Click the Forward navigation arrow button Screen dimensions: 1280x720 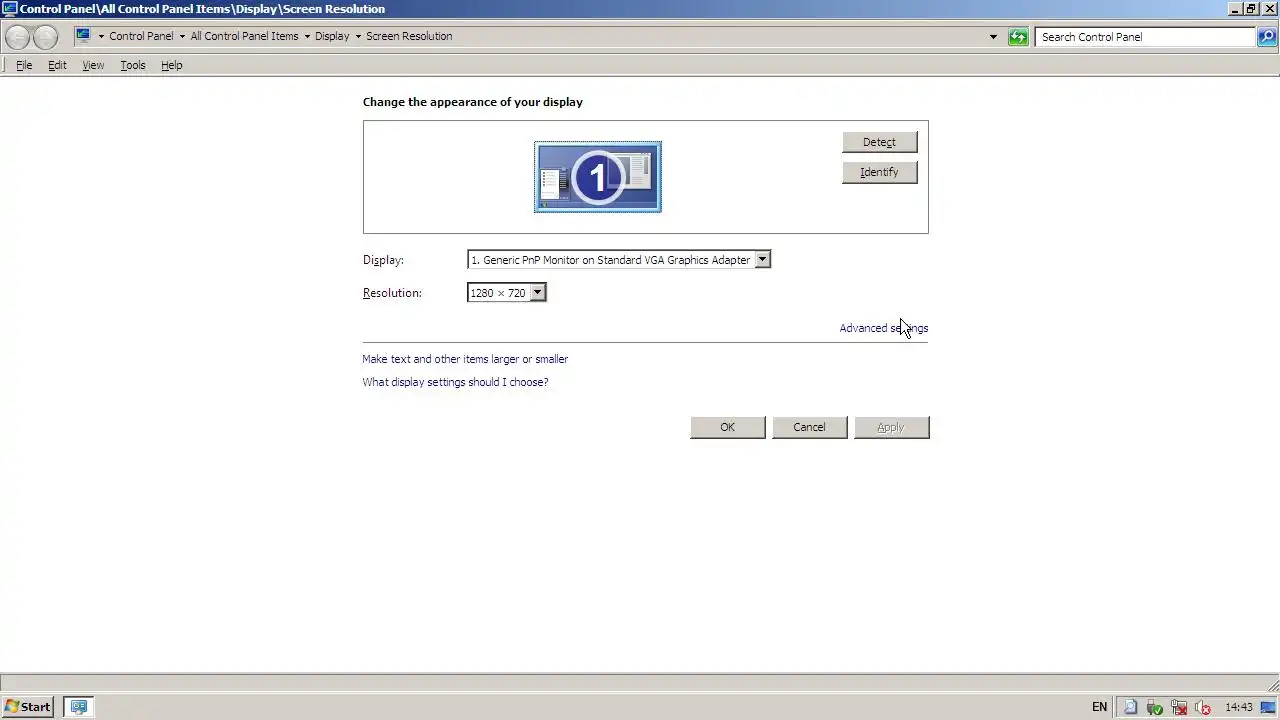pos(45,37)
